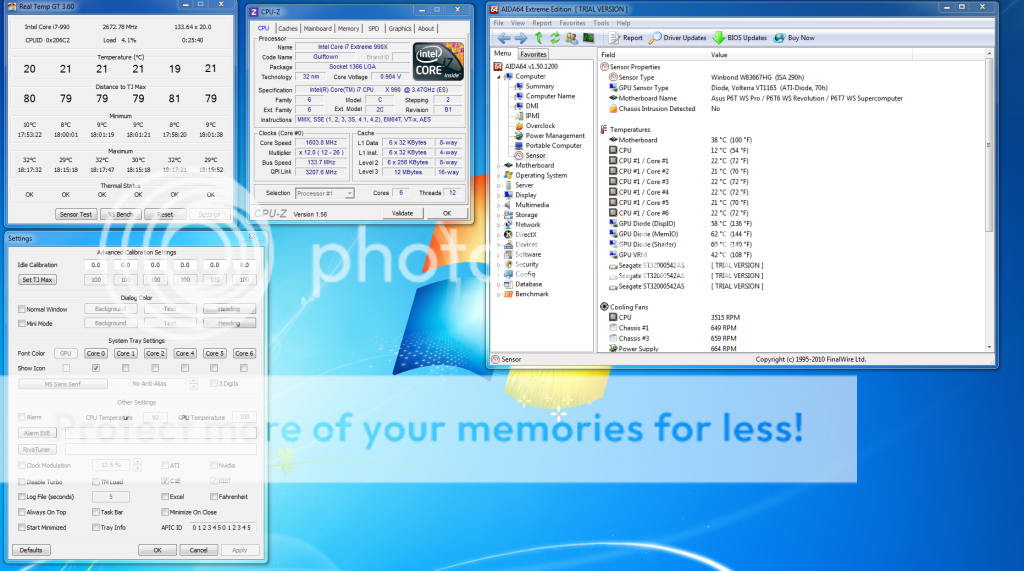Enable Minimize On Close checkbox

click(x=165, y=512)
